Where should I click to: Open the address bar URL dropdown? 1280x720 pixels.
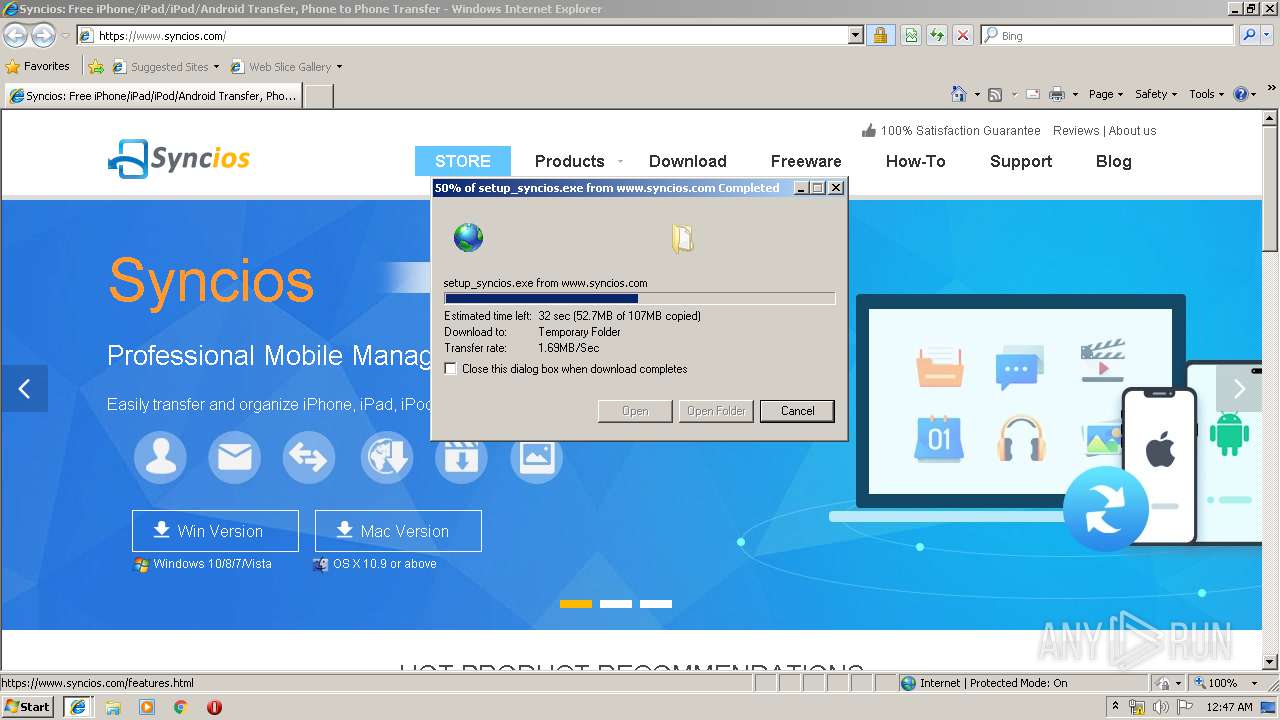tap(855, 36)
